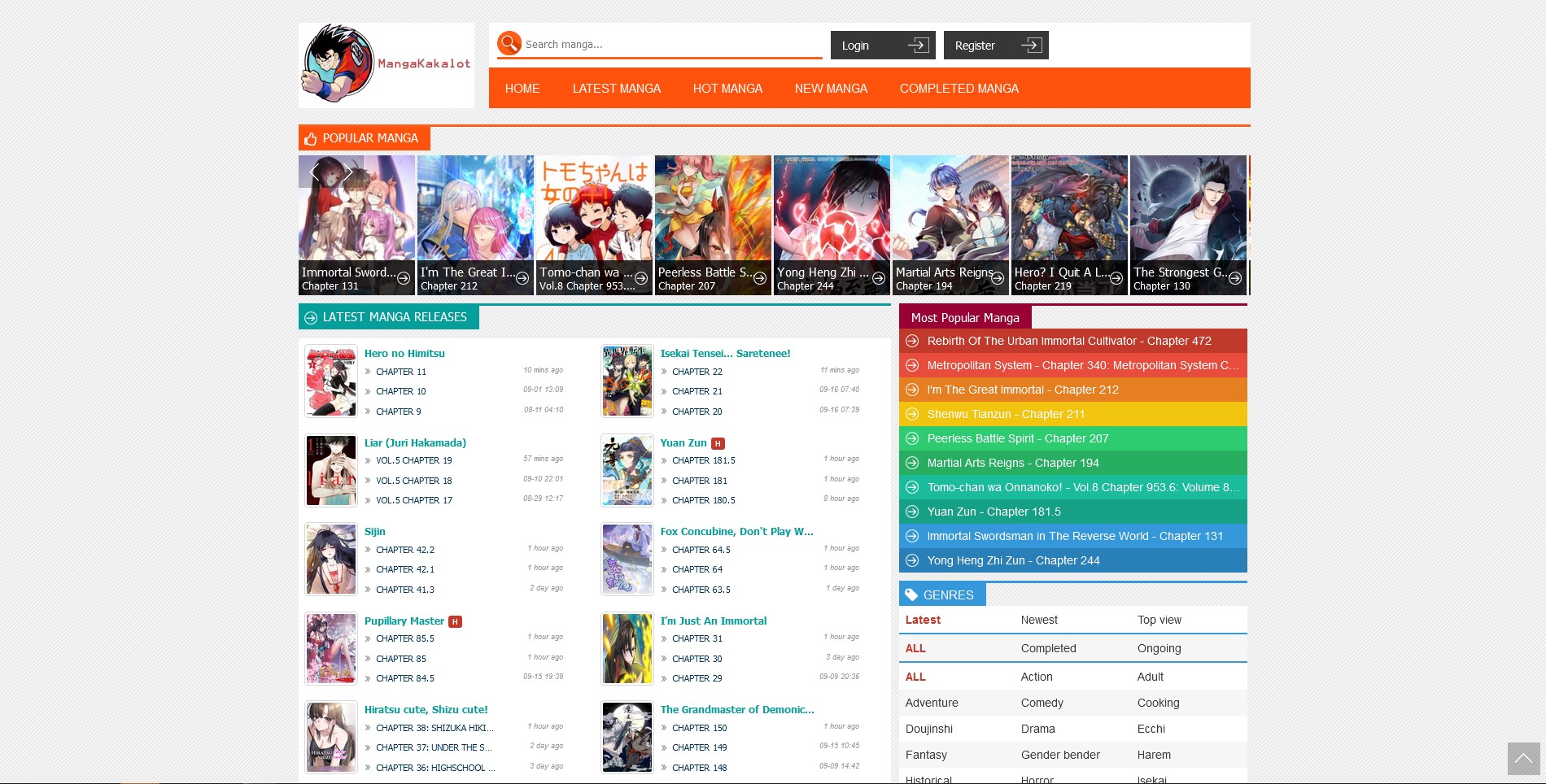
Task: Click arrow icon on I'm The Great I... card
Action: (522, 278)
